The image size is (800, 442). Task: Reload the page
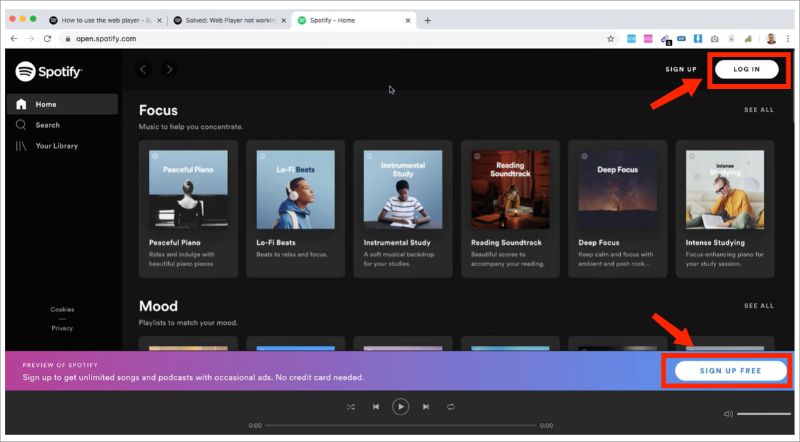47,39
